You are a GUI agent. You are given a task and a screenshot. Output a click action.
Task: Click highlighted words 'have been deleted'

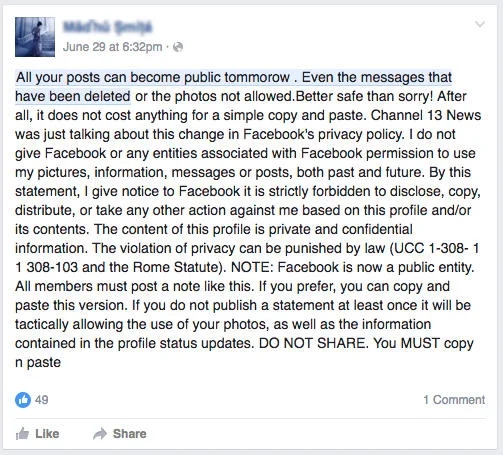point(73,96)
